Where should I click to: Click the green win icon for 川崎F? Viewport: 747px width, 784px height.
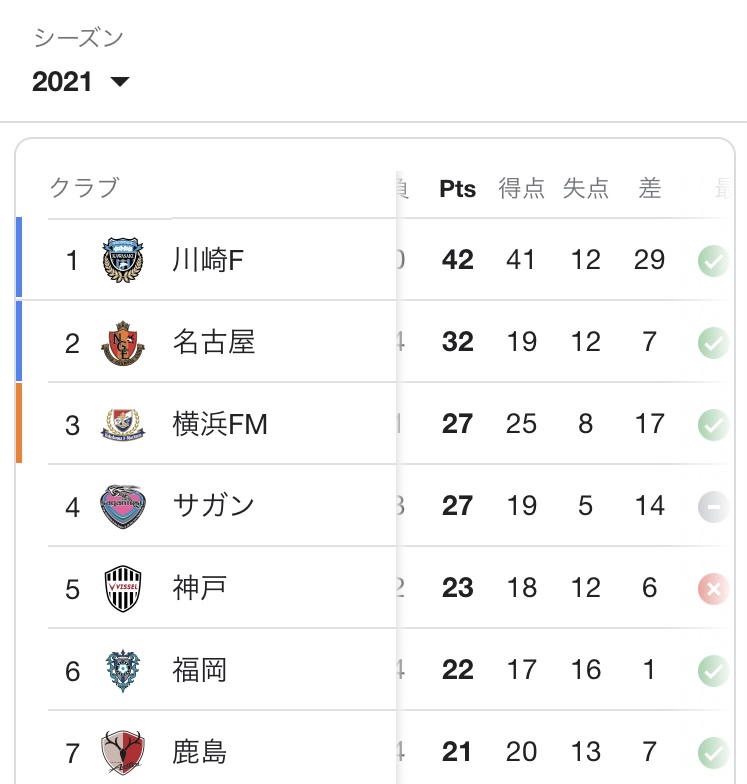(x=714, y=260)
